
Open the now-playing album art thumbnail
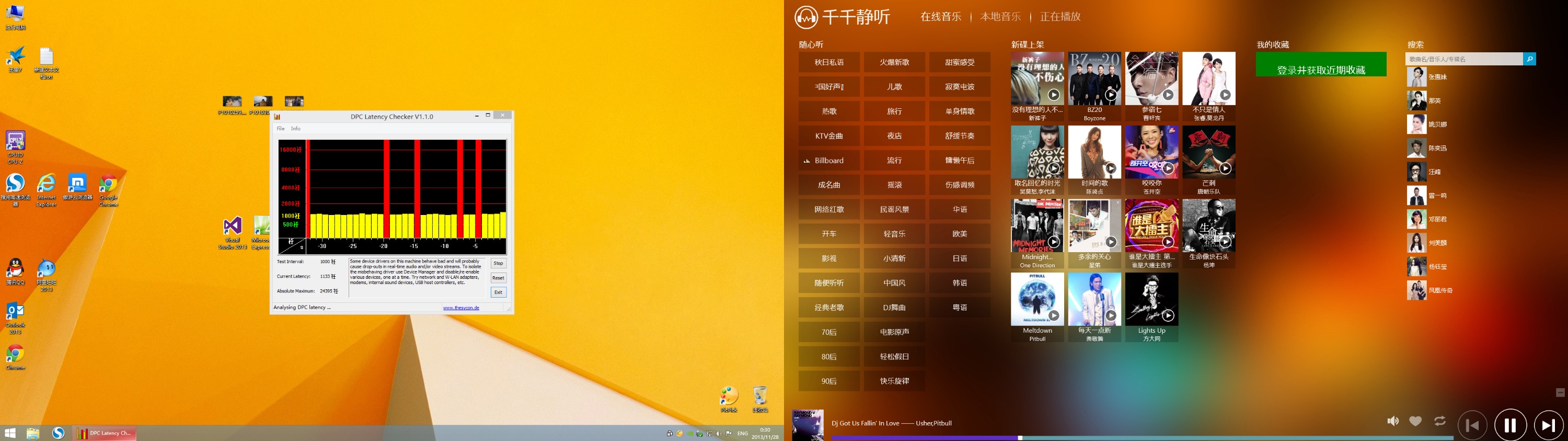[808, 425]
